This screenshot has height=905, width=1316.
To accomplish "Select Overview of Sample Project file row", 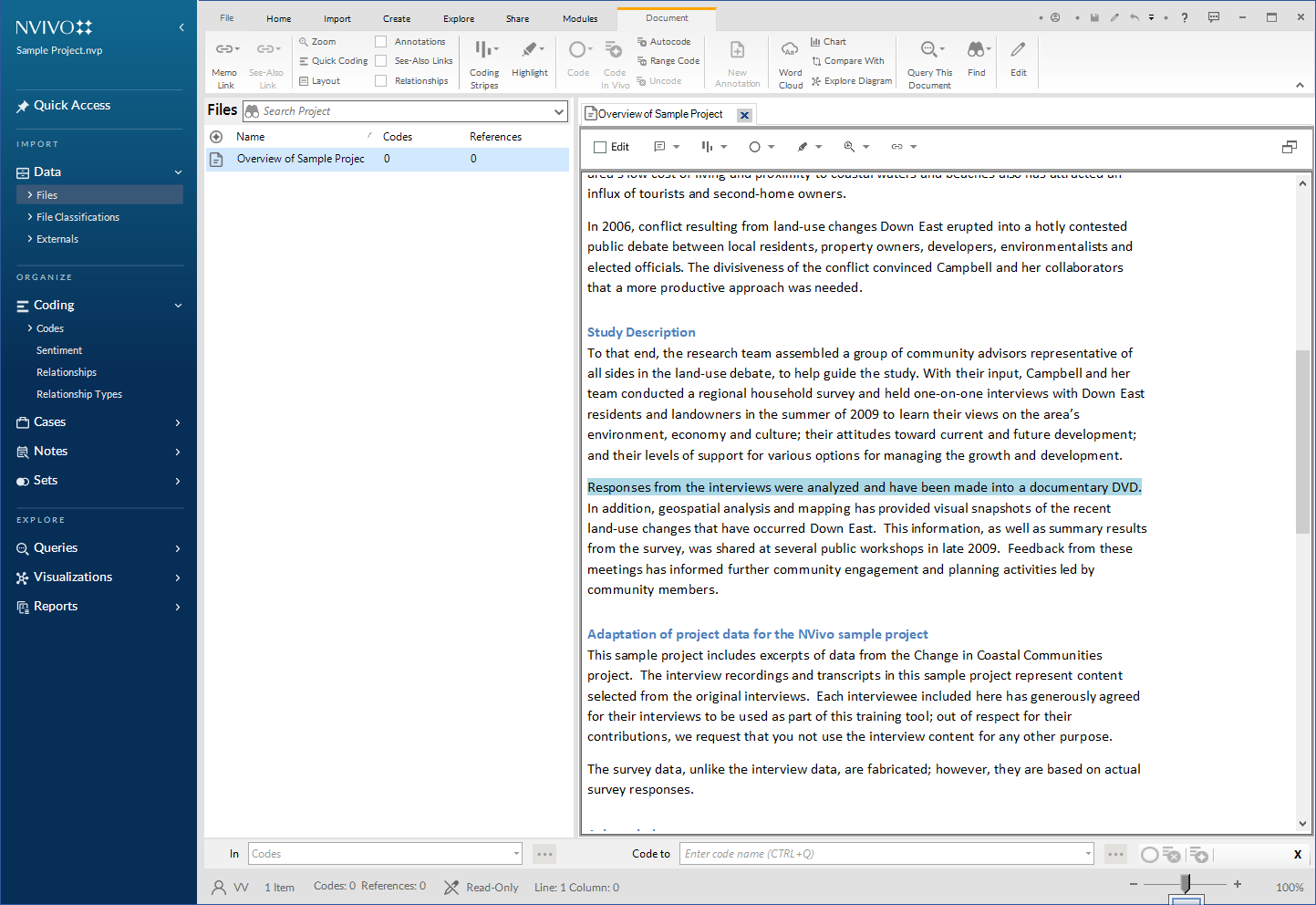I will click(x=388, y=159).
